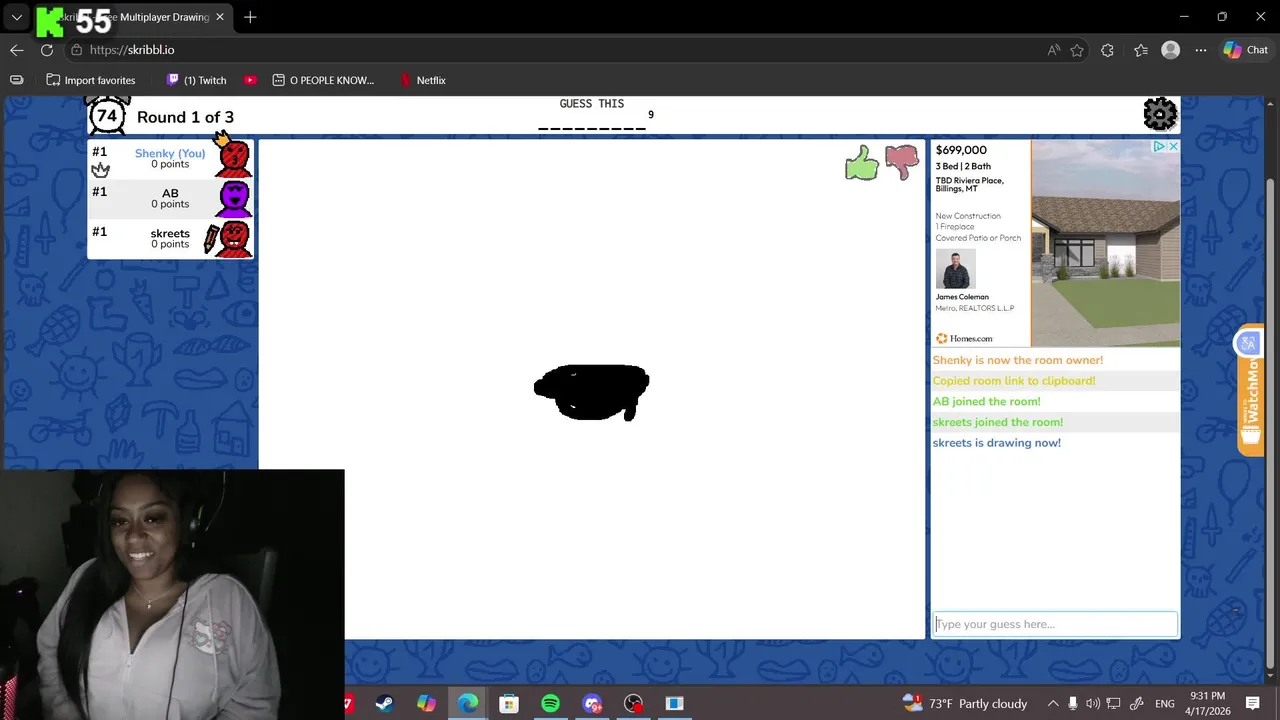Open Spotify from the taskbar
Screen dimensions: 1280x720
pyautogui.click(x=550, y=704)
